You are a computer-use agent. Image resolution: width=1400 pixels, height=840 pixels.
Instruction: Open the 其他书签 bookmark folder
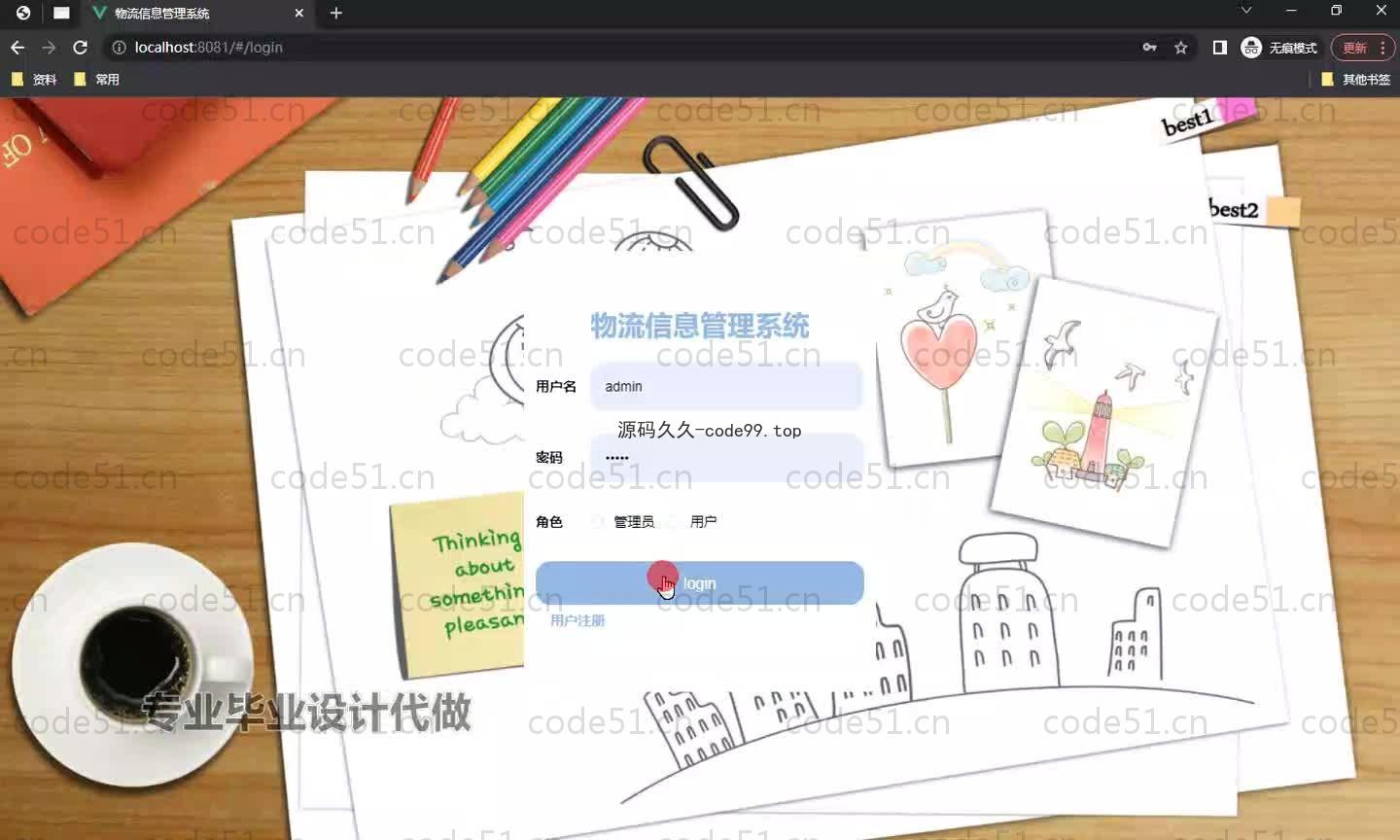1356,79
